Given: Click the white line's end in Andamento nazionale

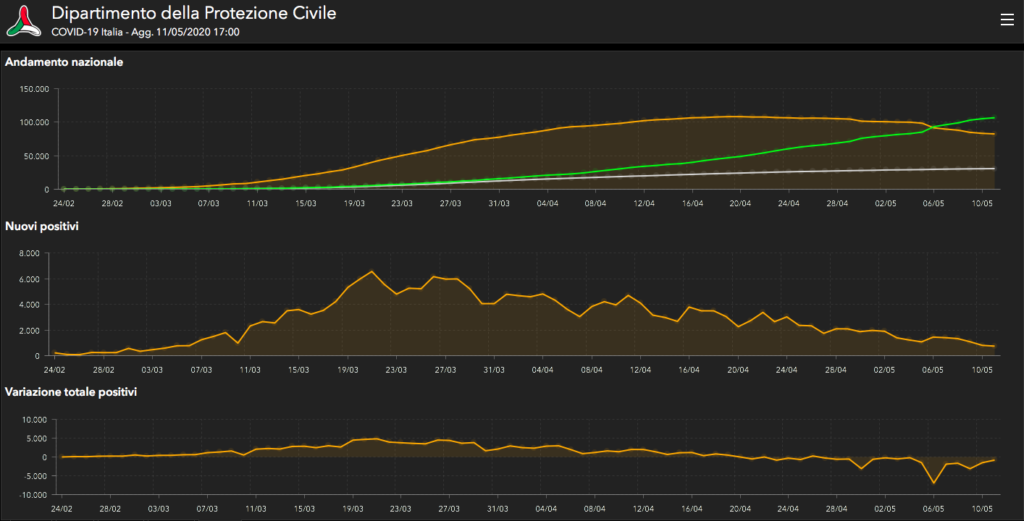Looking at the screenshot, I should (994, 168).
